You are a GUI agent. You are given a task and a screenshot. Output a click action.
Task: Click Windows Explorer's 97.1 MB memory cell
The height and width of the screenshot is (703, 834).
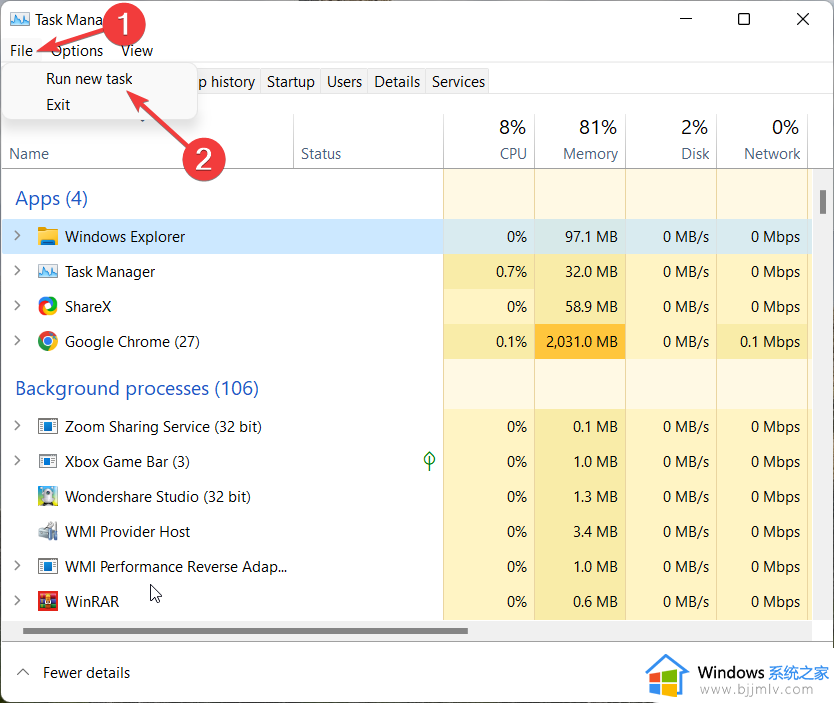click(x=580, y=236)
